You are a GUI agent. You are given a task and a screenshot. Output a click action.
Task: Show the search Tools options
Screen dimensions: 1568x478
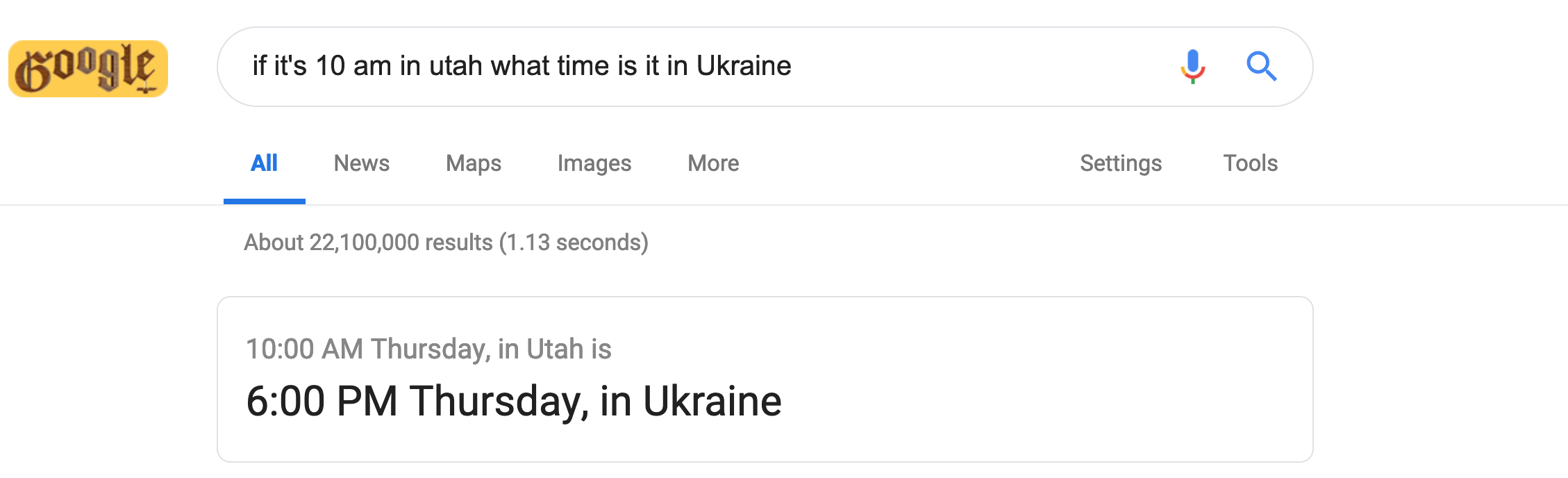tap(1250, 163)
